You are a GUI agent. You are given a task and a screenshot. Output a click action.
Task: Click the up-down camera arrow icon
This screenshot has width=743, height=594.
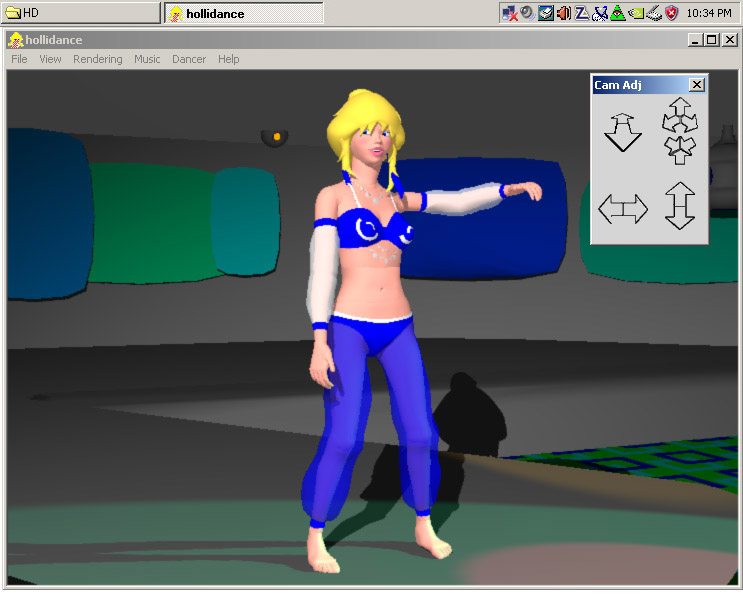(x=680, y=206)
